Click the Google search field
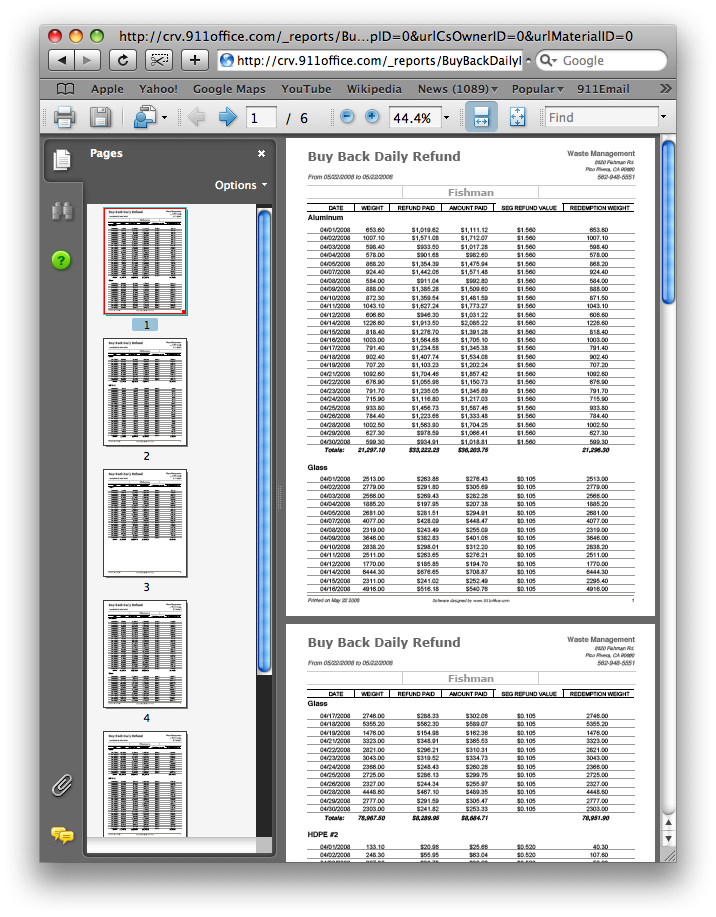This screenshot has height=917, width=716. tap(601, 60)
